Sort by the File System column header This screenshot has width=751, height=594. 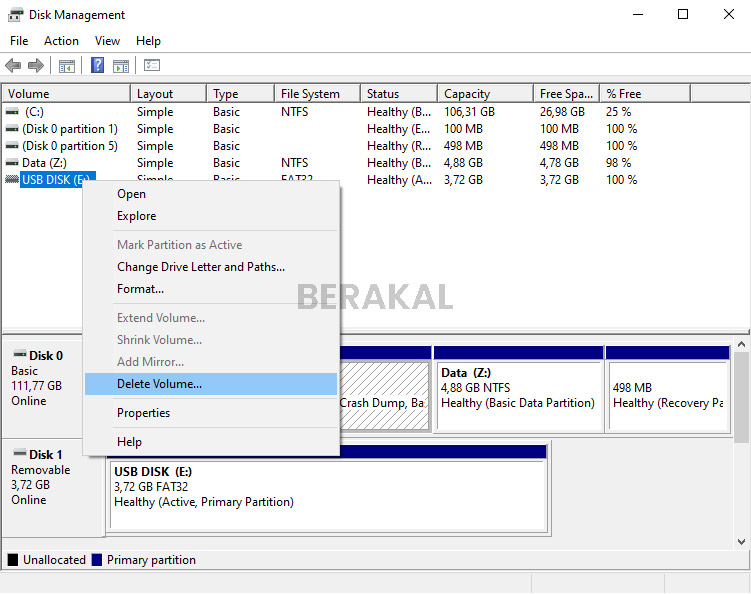(310, 94)
